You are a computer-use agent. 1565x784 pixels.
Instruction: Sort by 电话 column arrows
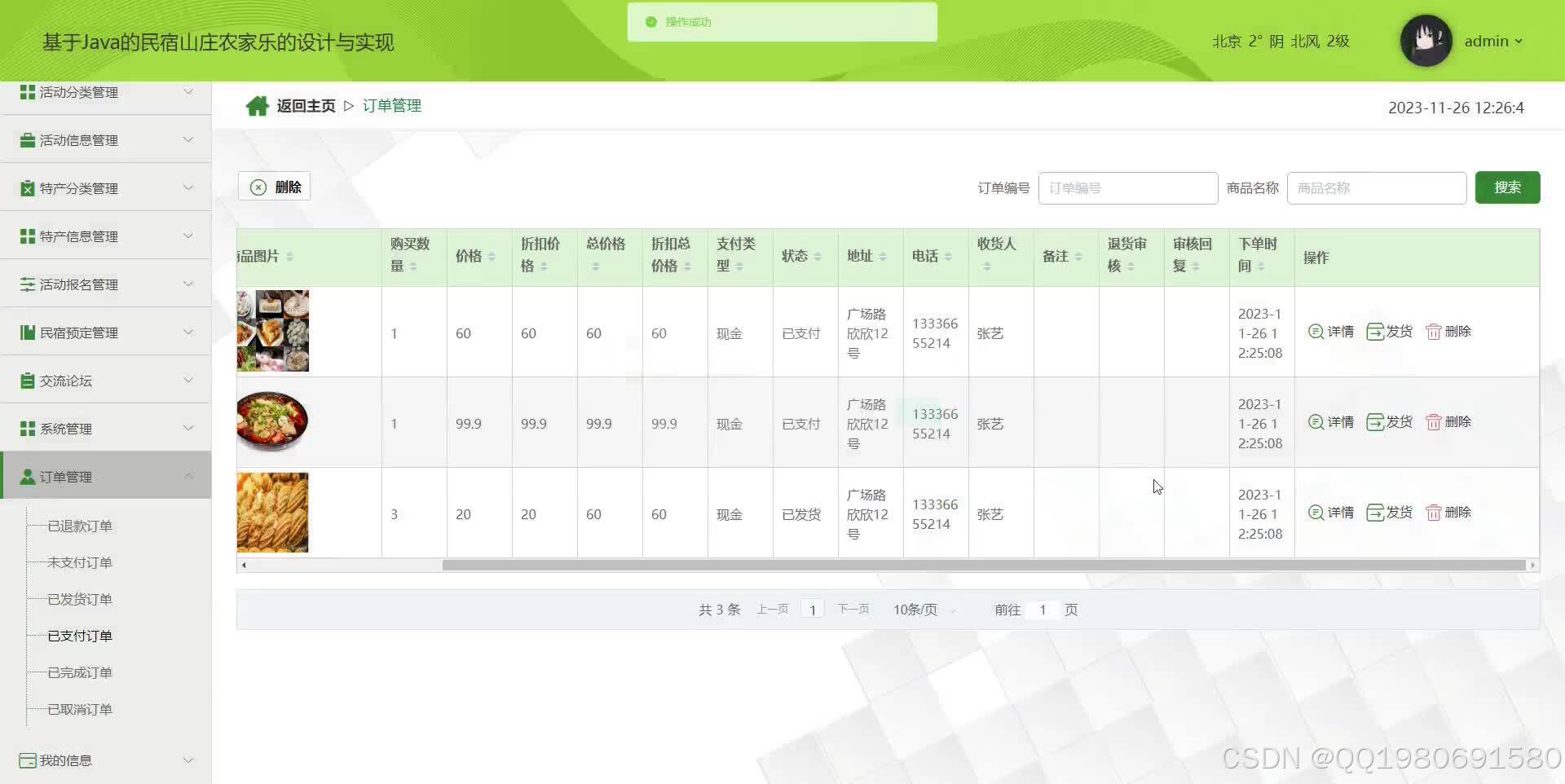pos(948,257)
